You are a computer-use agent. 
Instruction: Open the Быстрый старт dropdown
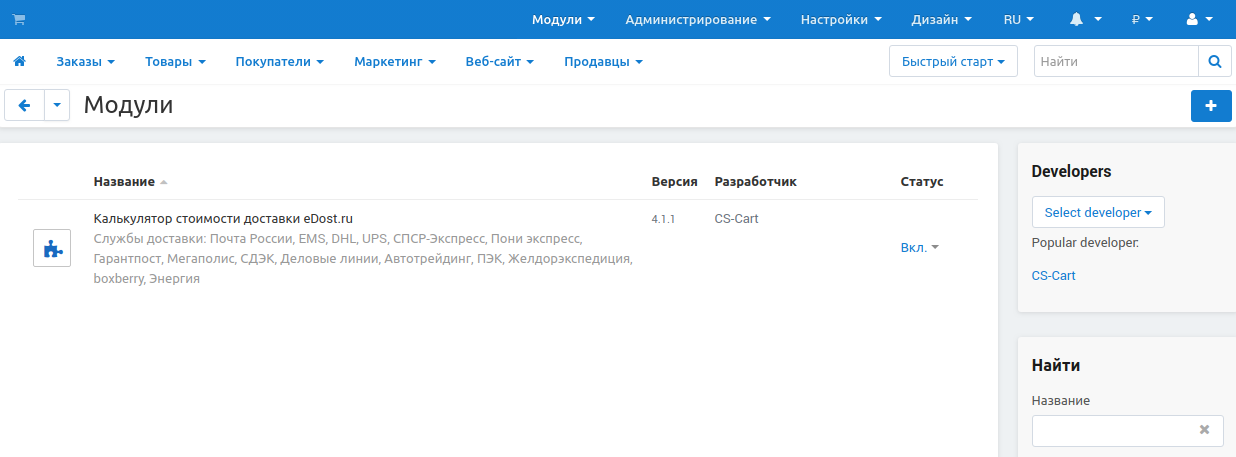pos(952,62)
